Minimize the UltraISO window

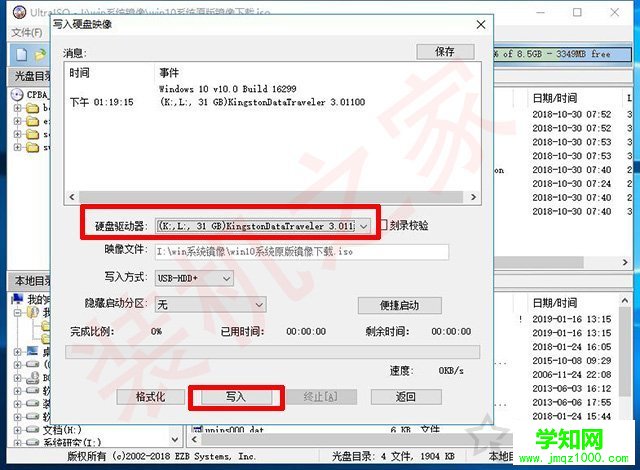click(x=540, y=12)
